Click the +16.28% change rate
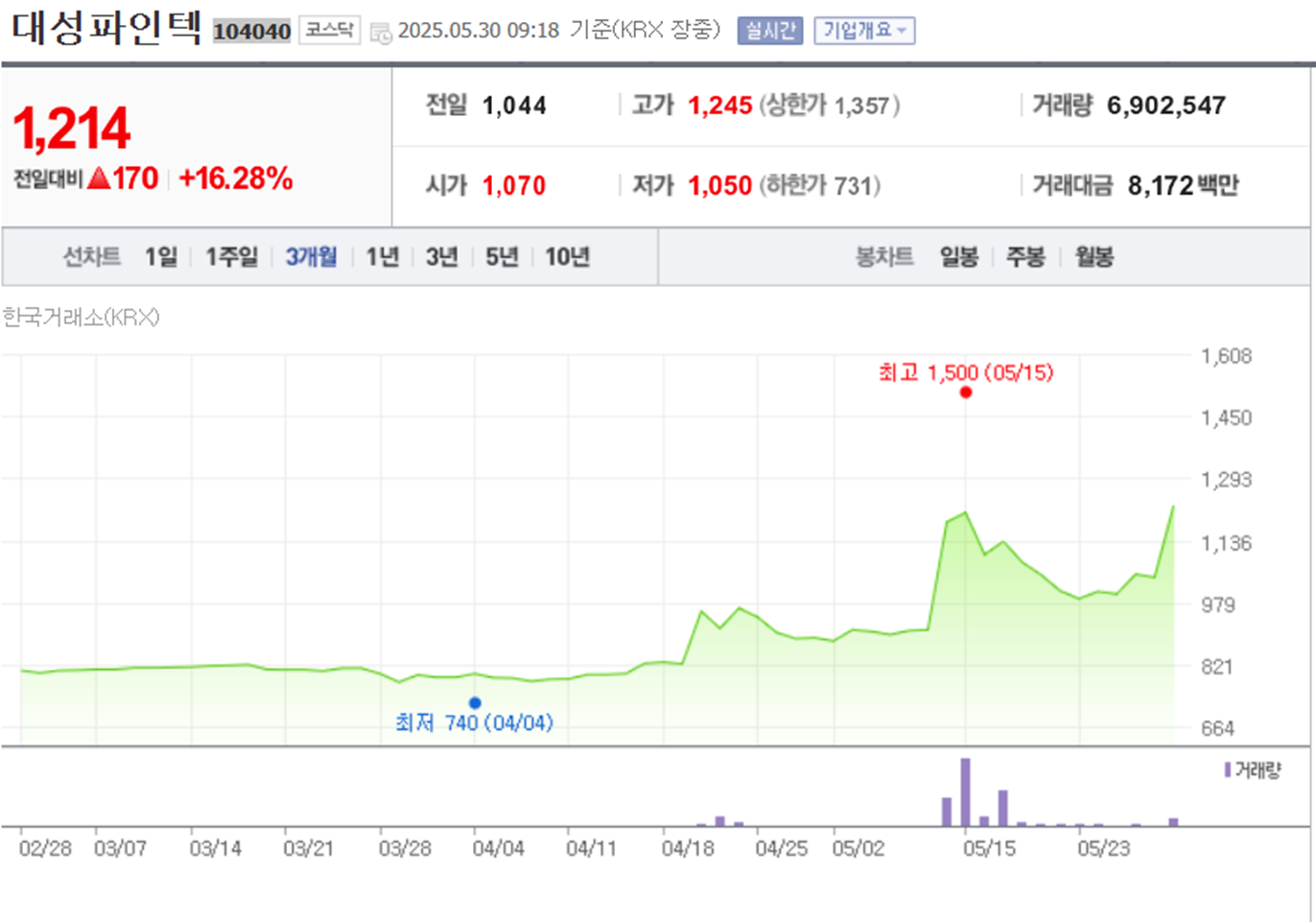The height and width of the screenshot is (922, 1316). tap(236, 178)
